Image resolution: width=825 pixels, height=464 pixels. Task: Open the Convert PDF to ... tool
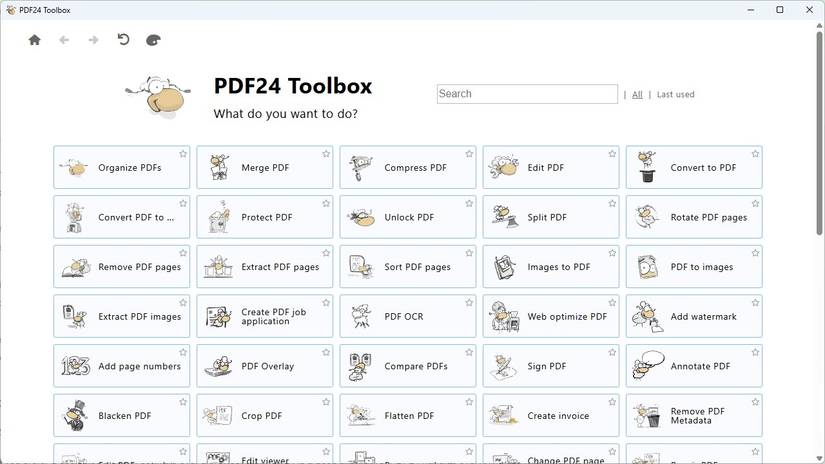coord(122,217)
